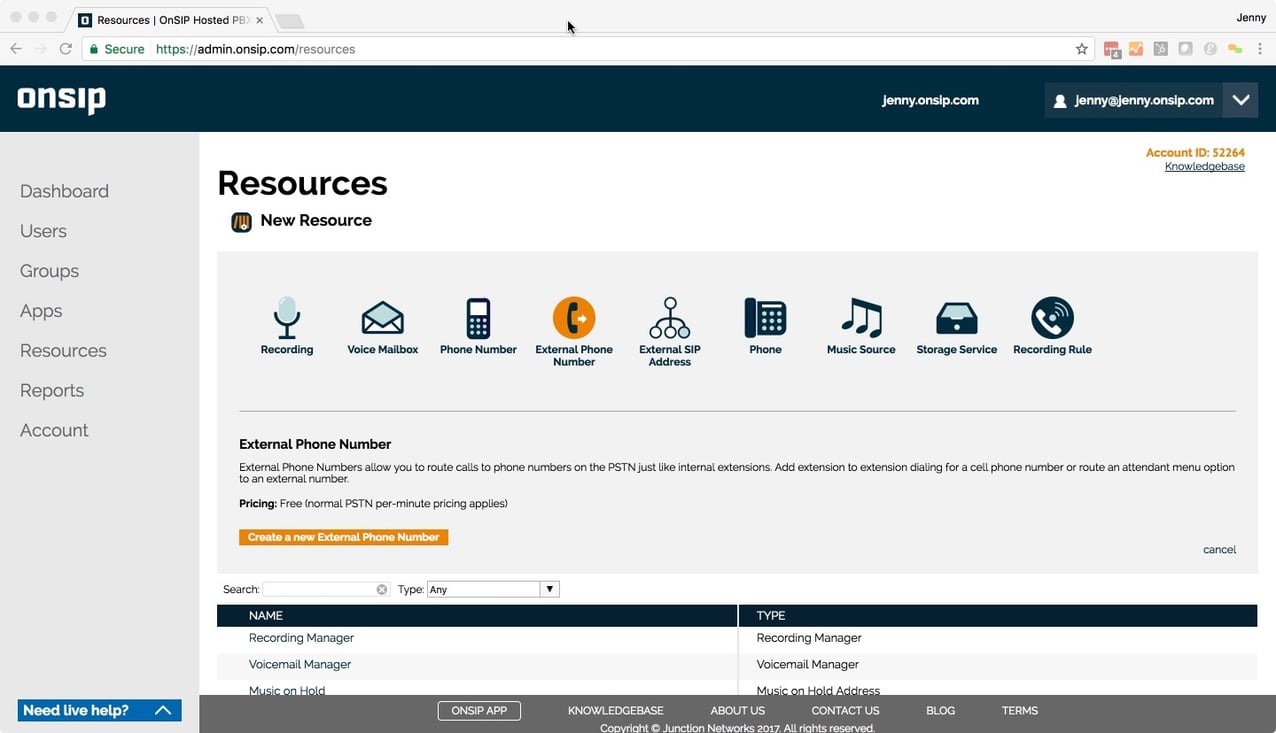Image resolution: width=1276 pixels, height=733 pixels.
Task: Choose the Music Source notes icon
Action: coord(861,318)
